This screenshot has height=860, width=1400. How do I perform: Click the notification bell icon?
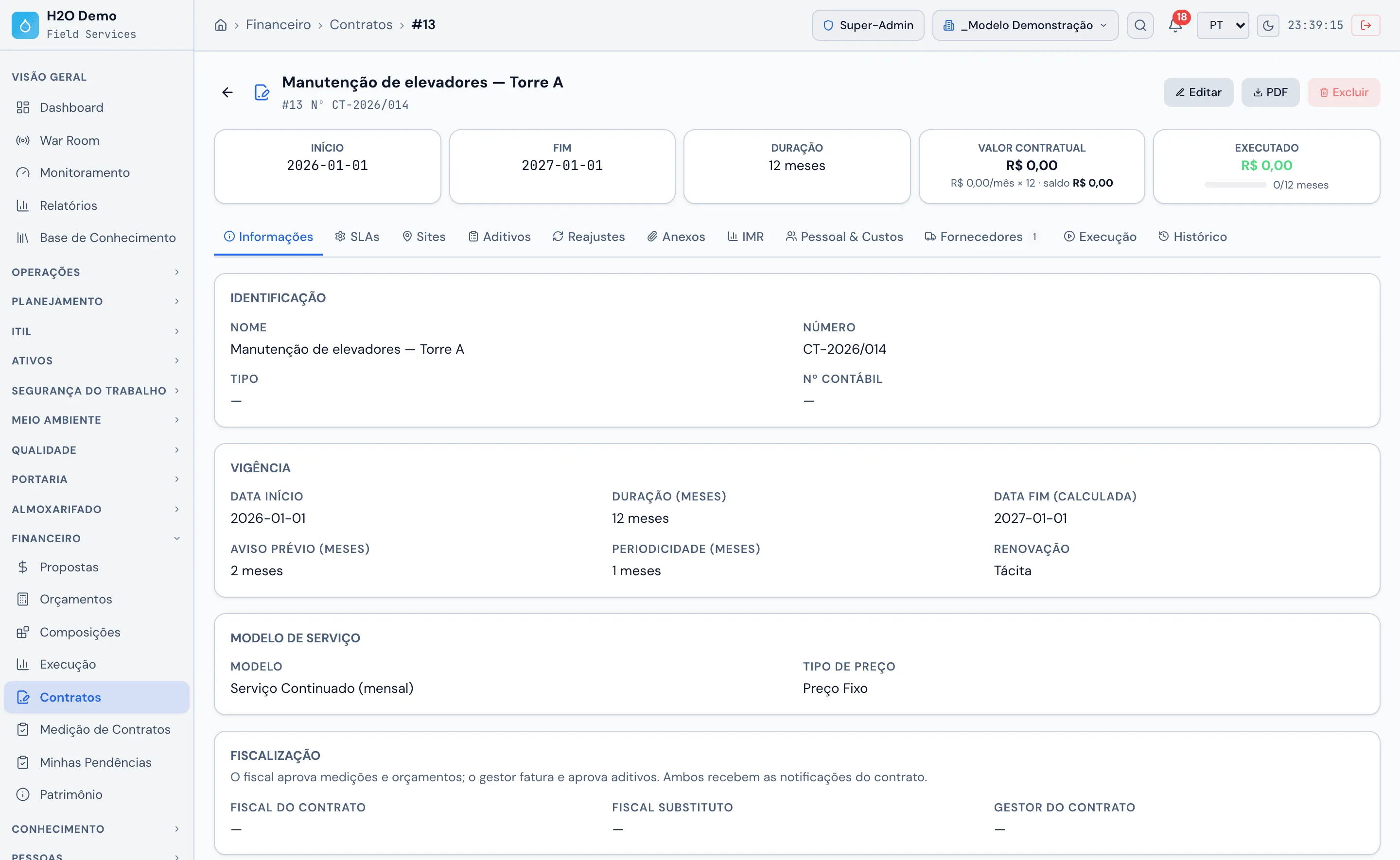(x=1175, y=25)
